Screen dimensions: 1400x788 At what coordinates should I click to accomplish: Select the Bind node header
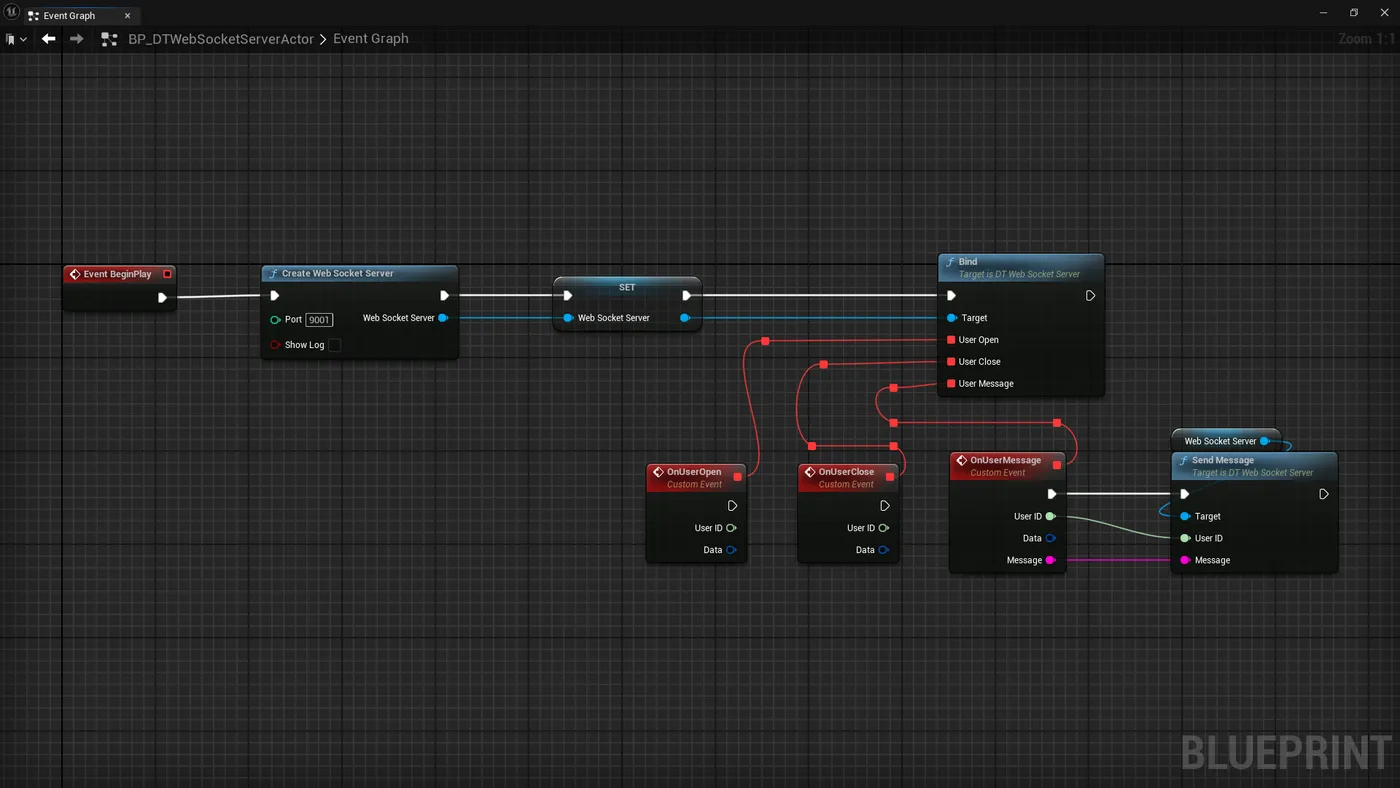(x=1021, y=267)
